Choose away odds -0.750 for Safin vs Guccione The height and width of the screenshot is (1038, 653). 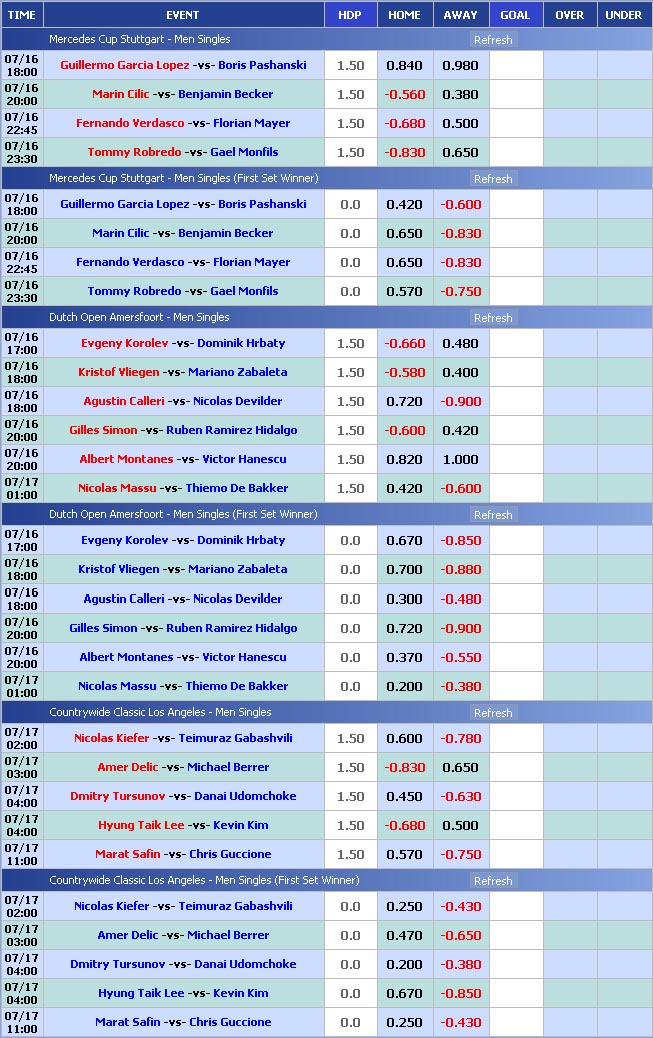coord(460,854)
